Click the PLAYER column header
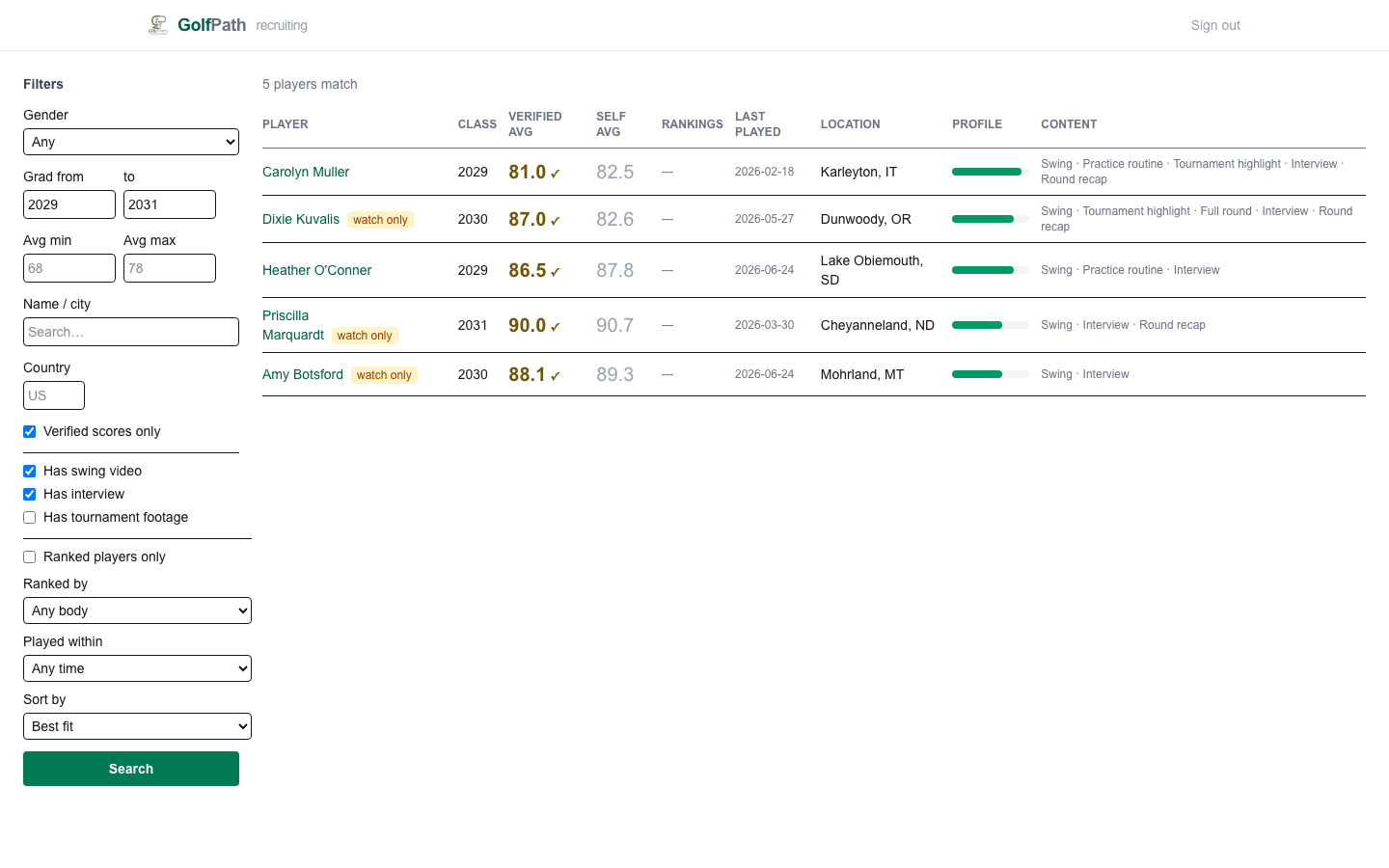Viewport: 1389px width, 868px height. (286, 124)
